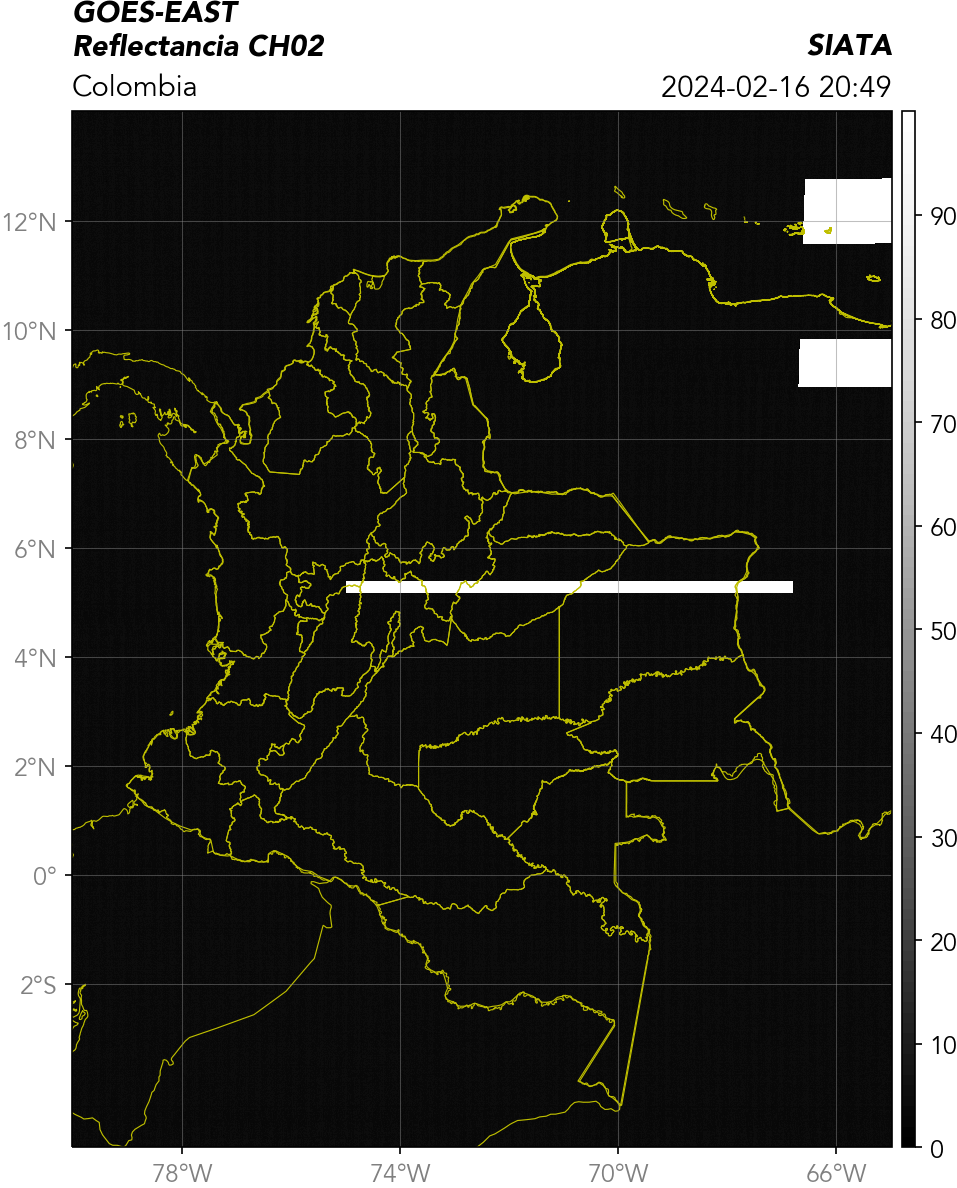Click the colorbar value 70
Image resolution: width=957 pixels, height=1188 pixels.
[x=943, y=424]
